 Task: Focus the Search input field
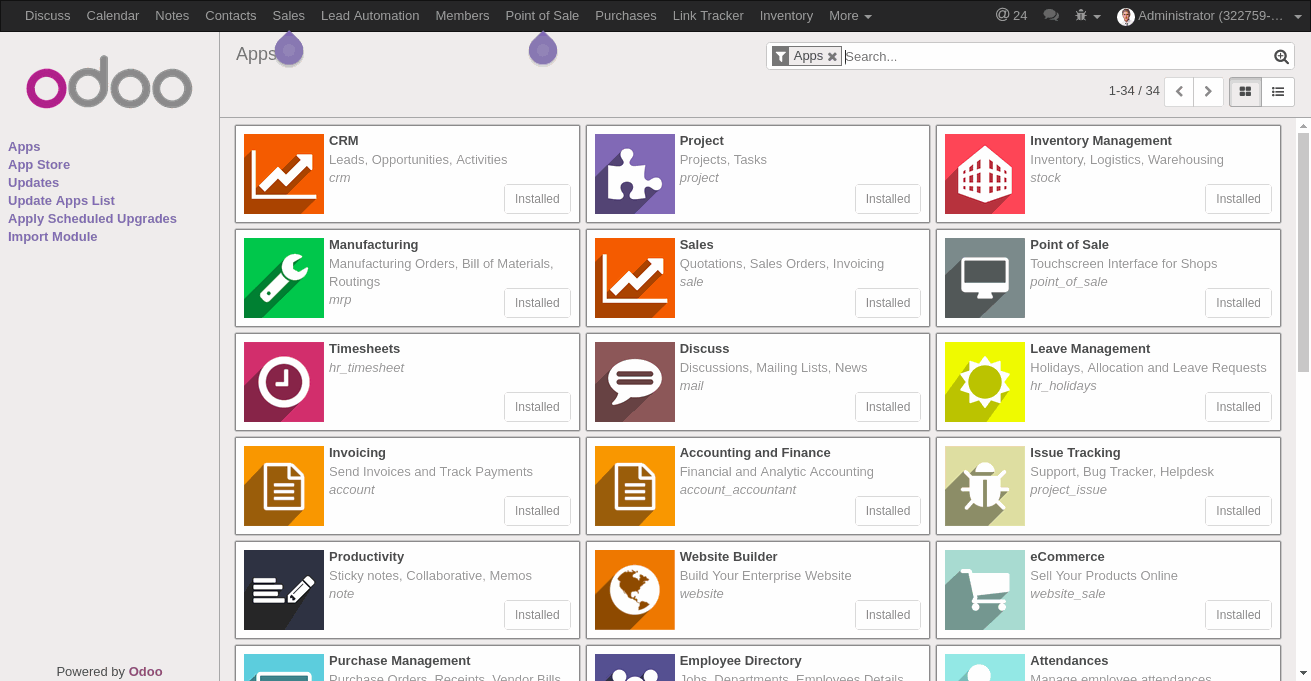pyautogui.click(x=1057, y=57)
